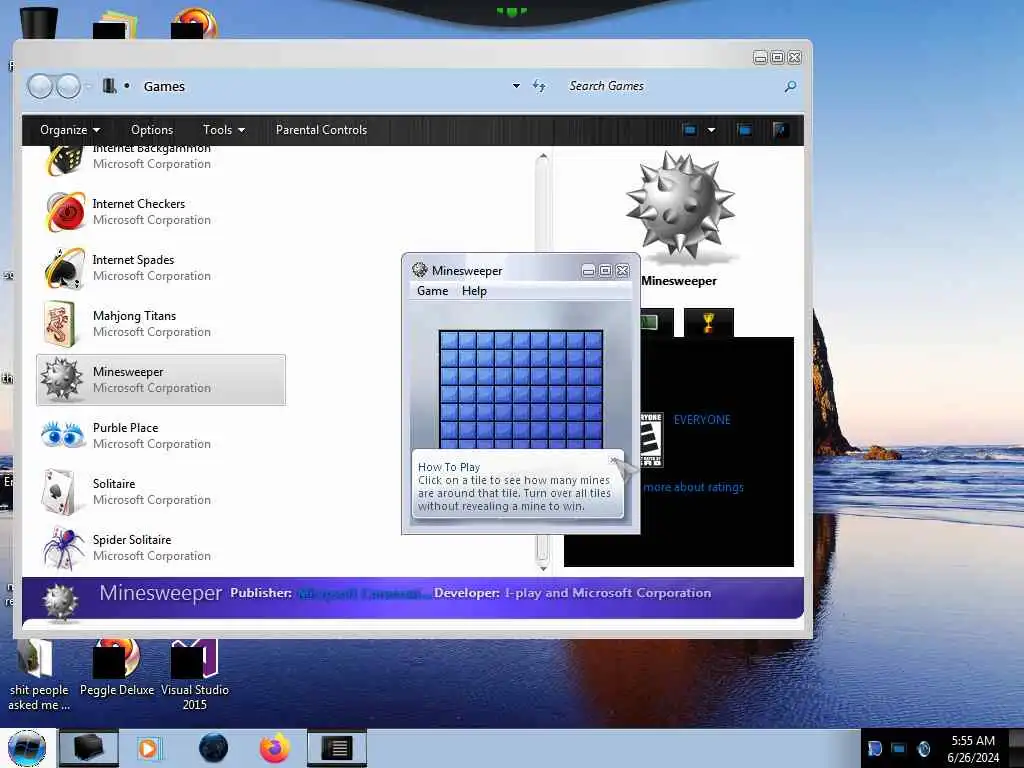Open the Tools dropdown menu
Screen dimensions: 1024x768
(224, 129)
